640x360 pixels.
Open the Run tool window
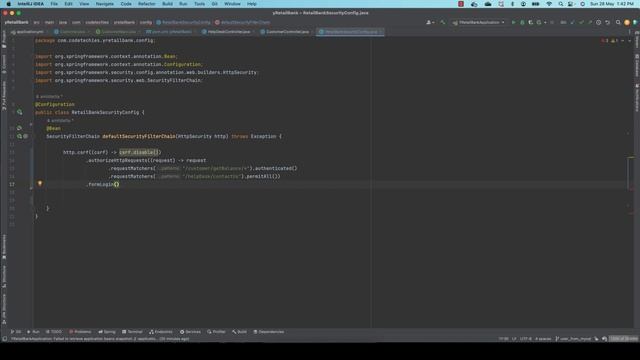pyautogui.click(x=33, y=332)
